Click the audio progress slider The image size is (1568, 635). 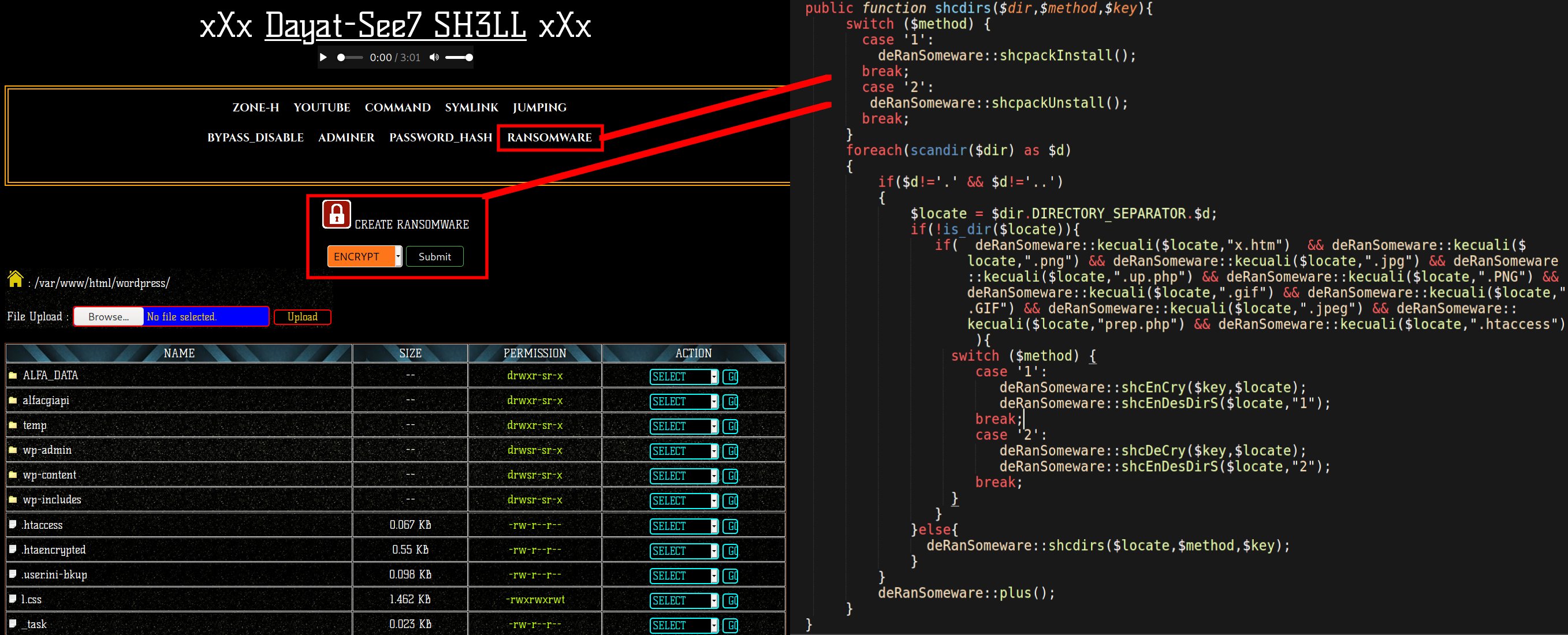click(x=349, y=57)
